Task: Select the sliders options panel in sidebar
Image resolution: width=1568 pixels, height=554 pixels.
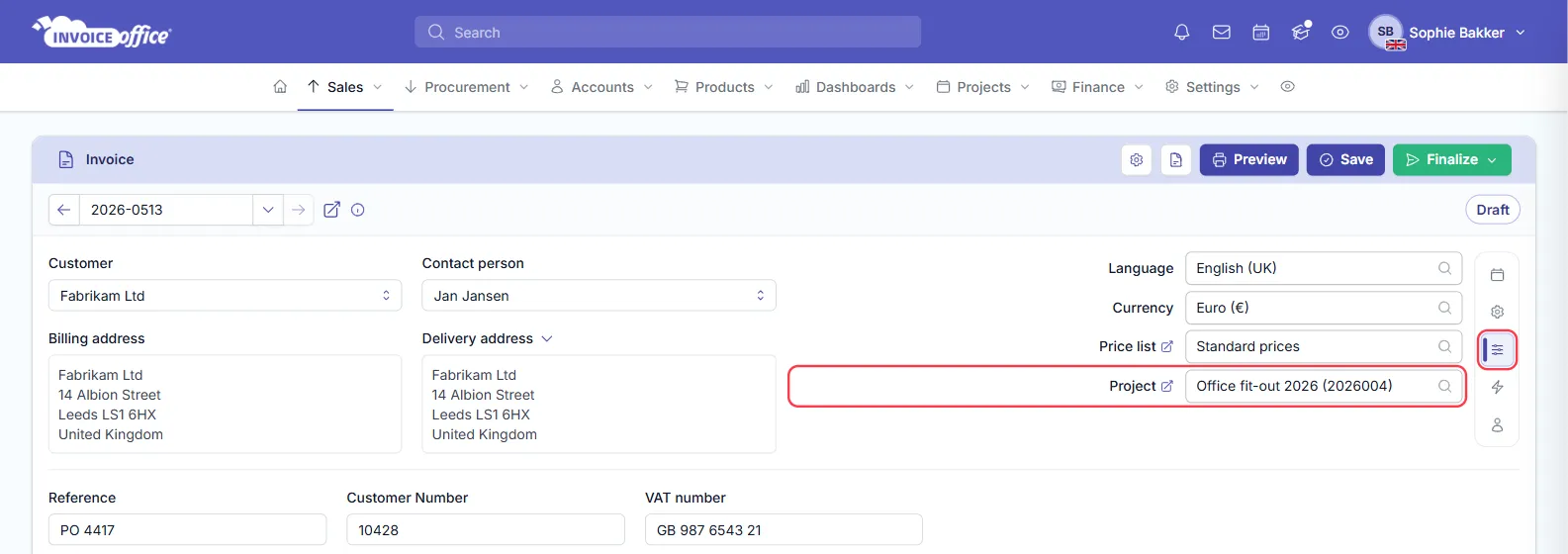Action: 1498,349
